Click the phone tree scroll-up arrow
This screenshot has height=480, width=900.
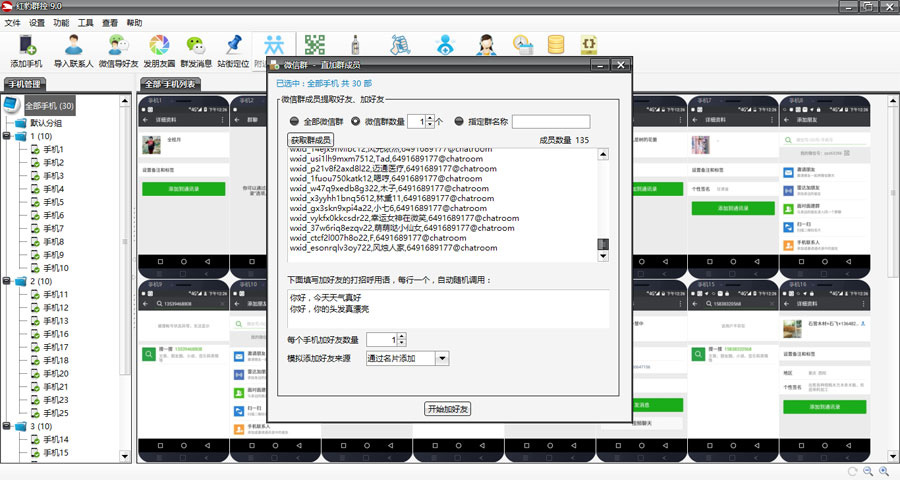click(x=125, y=101)
